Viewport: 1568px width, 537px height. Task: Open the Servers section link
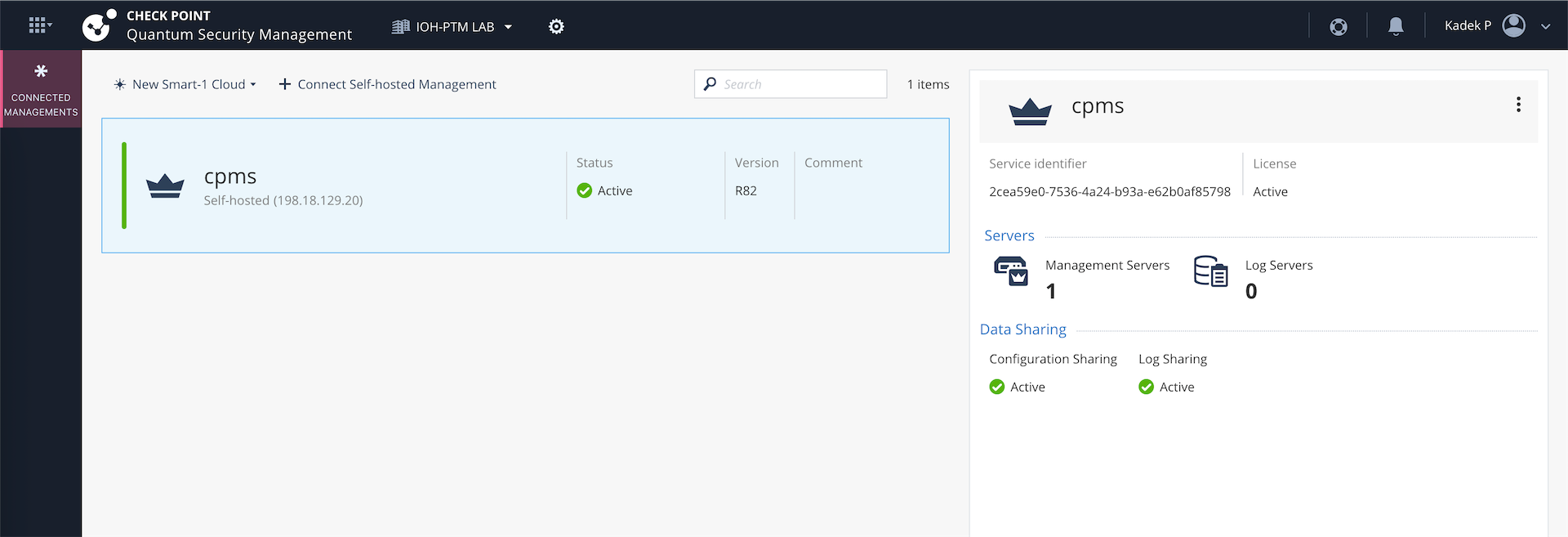click(1009, 235)
